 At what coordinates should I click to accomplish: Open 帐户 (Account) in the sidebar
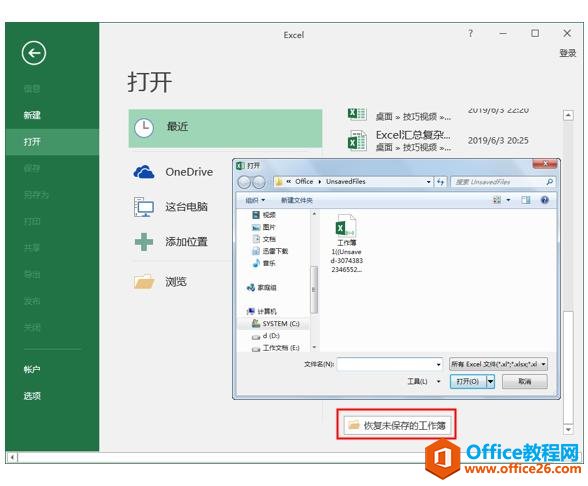32,369
